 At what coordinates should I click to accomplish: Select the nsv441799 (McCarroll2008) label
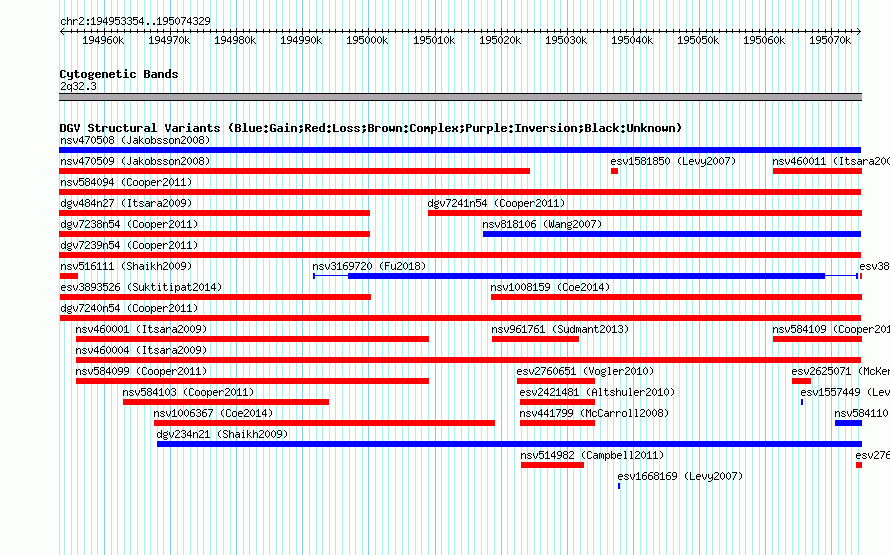click(x=594, y=413)
